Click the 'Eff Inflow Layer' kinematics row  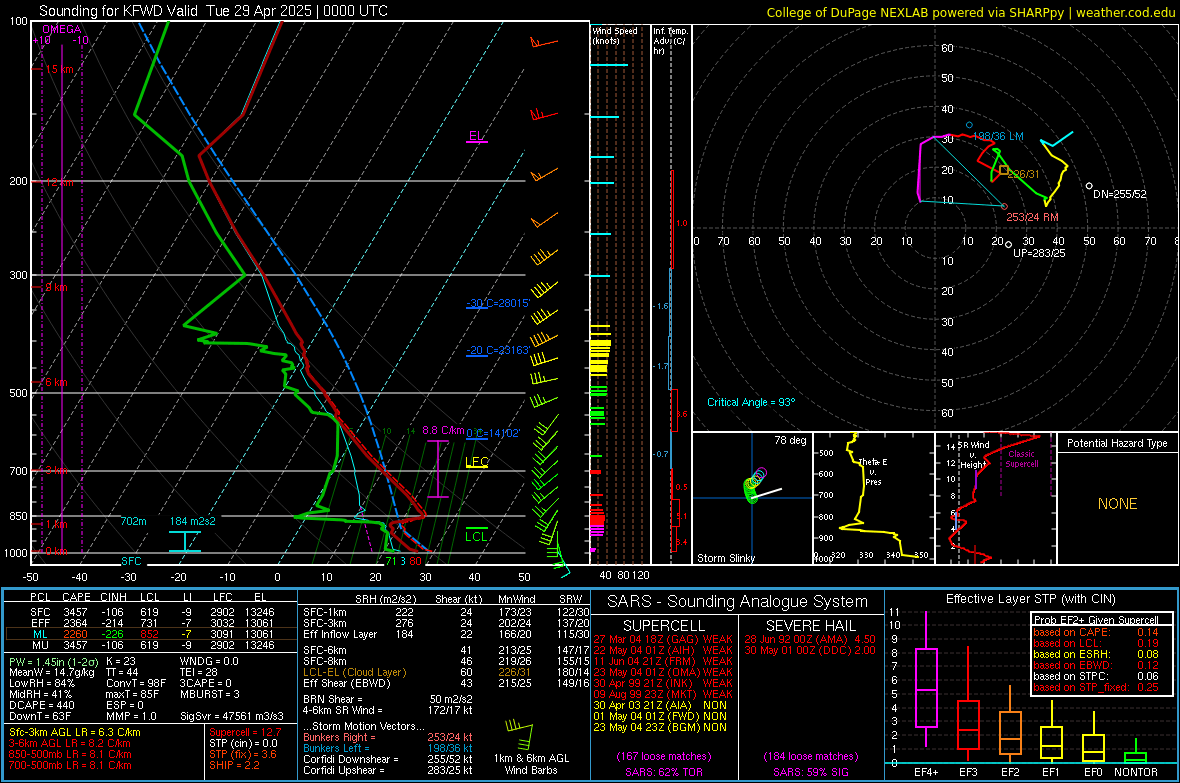pos(446,634)
